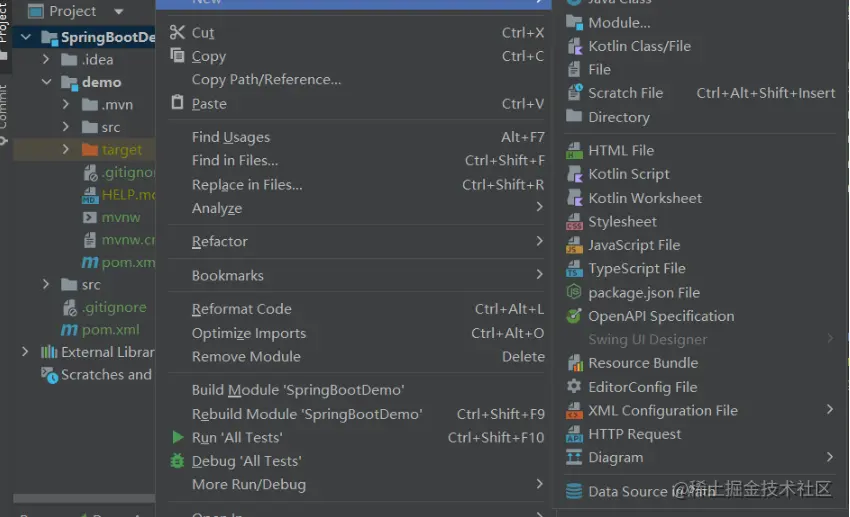This screenshot has height=517, width=850.
Task: Select Find in Files menu entry
Action: [x=235, y=160]
